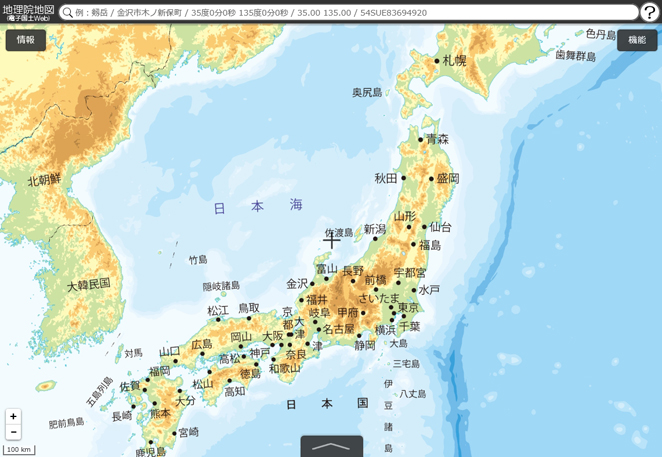Screen dimensions: 662x457
Task: Click the 福岡 city label
Action: (160, 371)
